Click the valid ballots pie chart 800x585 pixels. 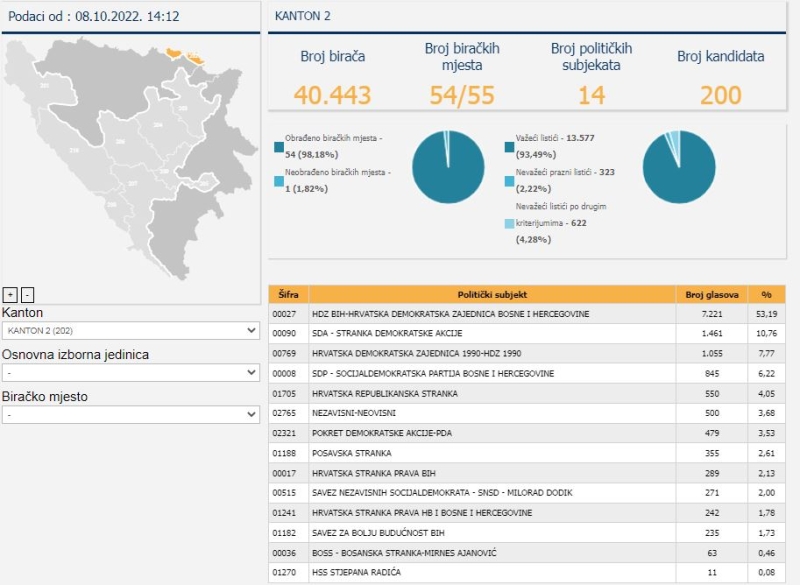tap(679, 167)
